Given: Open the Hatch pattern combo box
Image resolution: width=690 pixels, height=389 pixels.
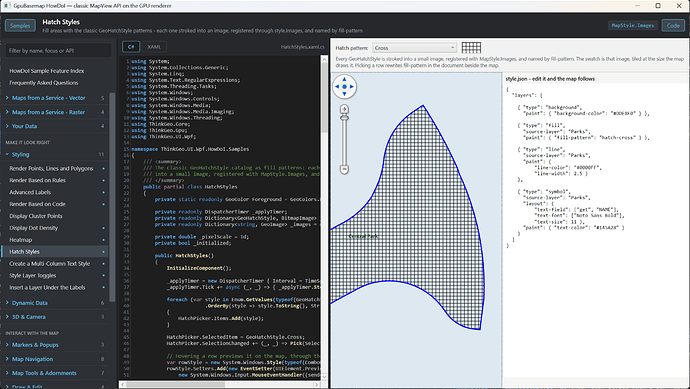Looking at the screenshot, I should (414, 48).
